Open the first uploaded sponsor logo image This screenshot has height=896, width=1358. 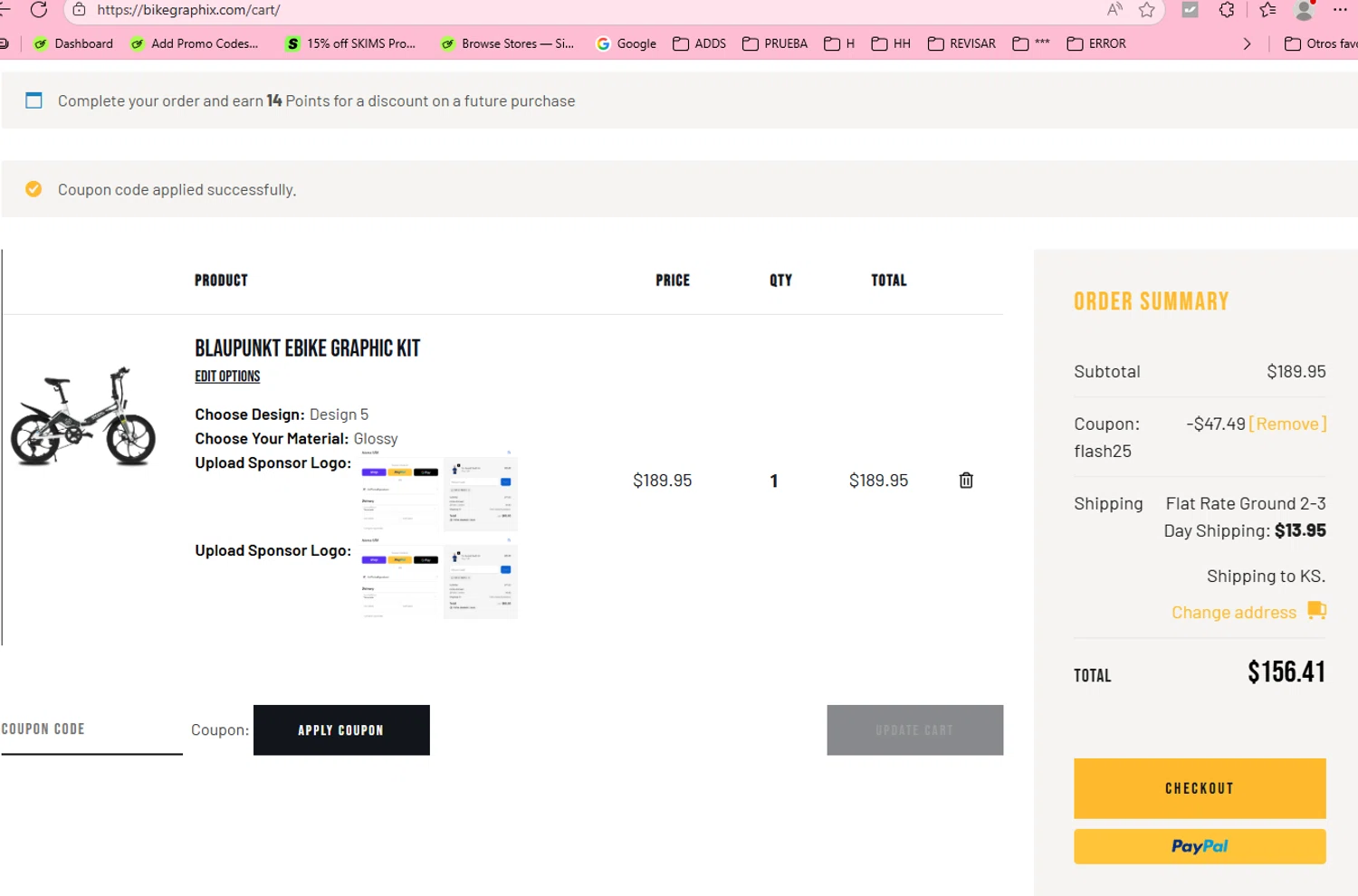(439, 491)
